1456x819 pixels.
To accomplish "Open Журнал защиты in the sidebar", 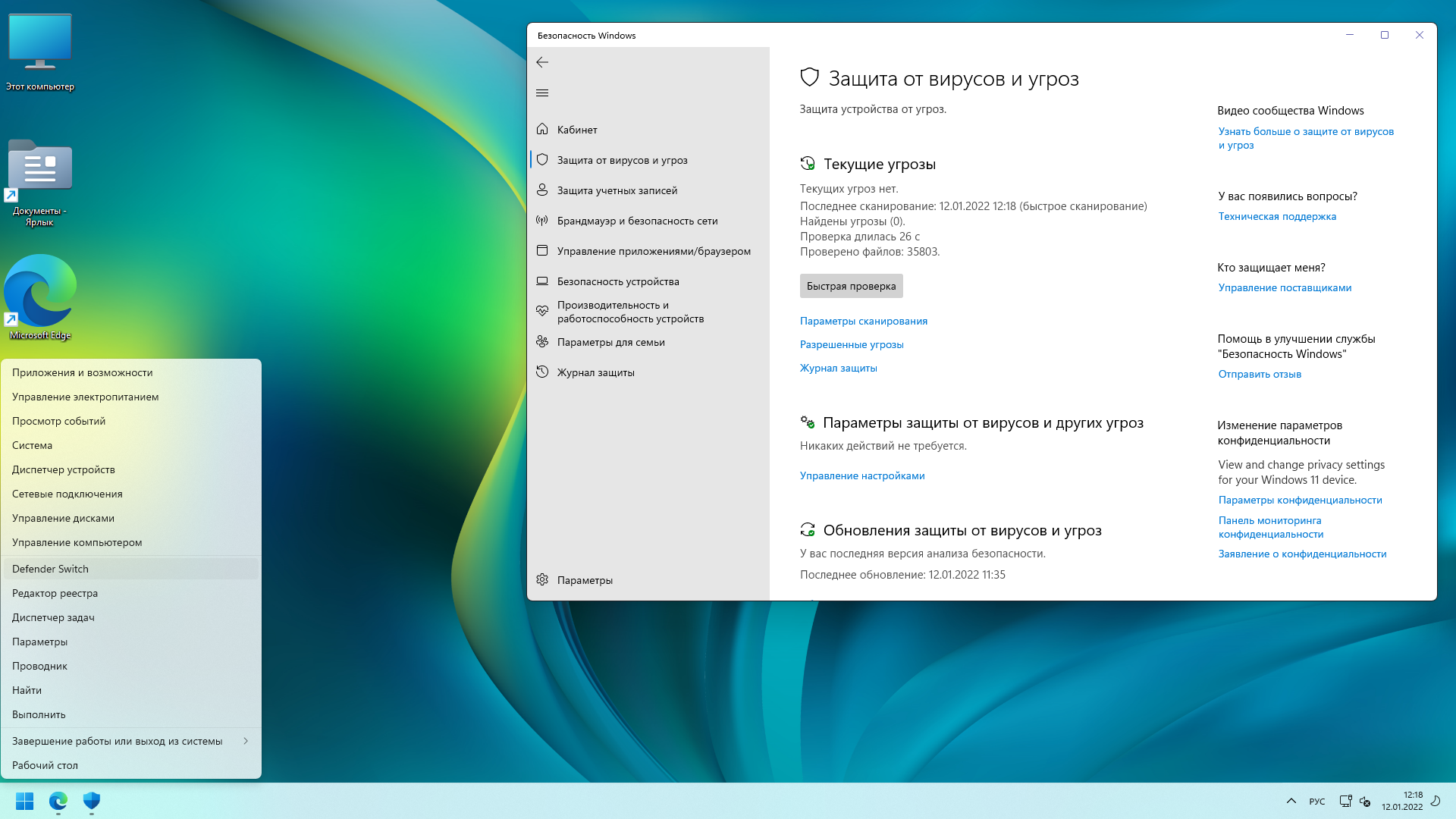I will pos(648,372).
